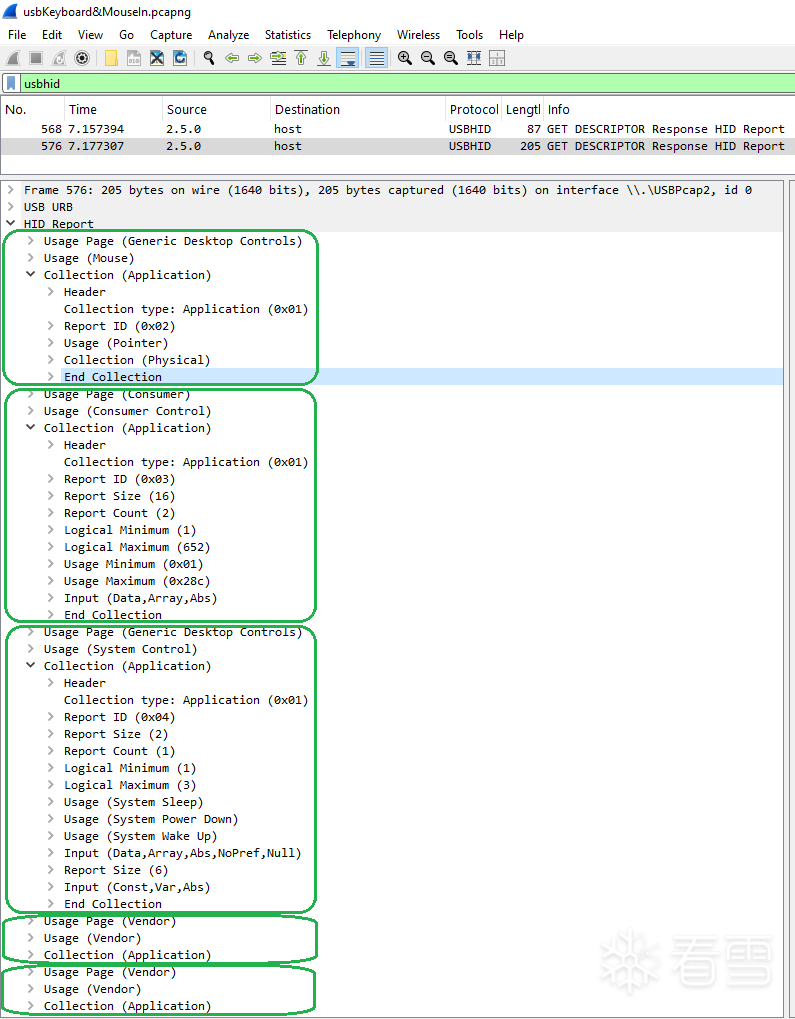795x1019 pixels.
Task: Click the Reload capture file icon
Action: click(180, 59)
